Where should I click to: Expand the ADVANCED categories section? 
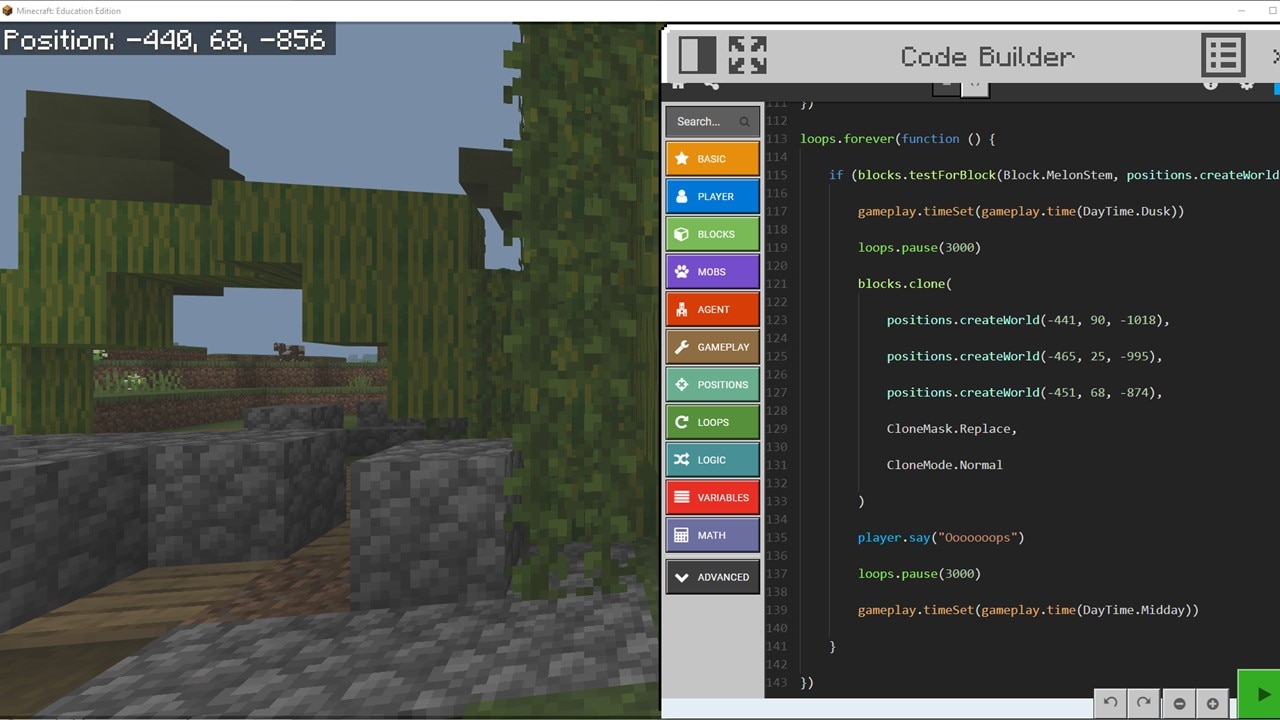coord(712,577)
